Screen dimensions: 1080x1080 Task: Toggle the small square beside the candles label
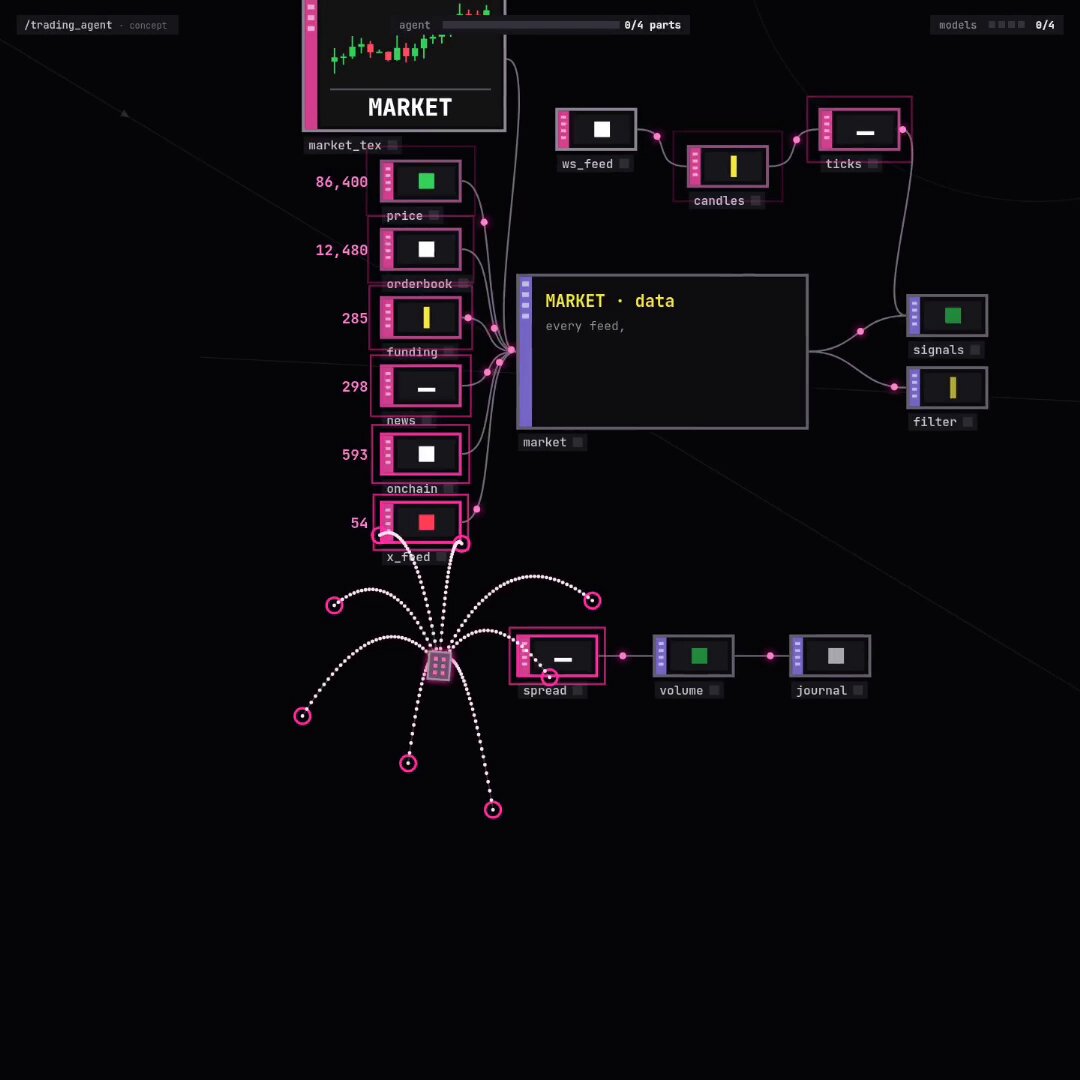[x=756, y=200]
